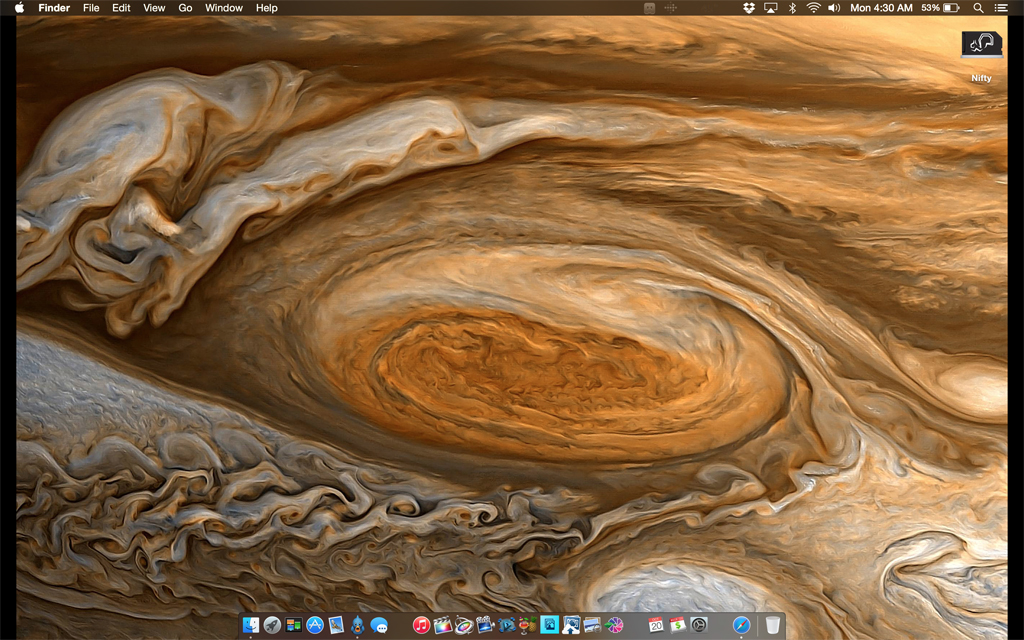1024x640 pixels.
Task: Open the Finder application menu
Action: coord(54,8)
